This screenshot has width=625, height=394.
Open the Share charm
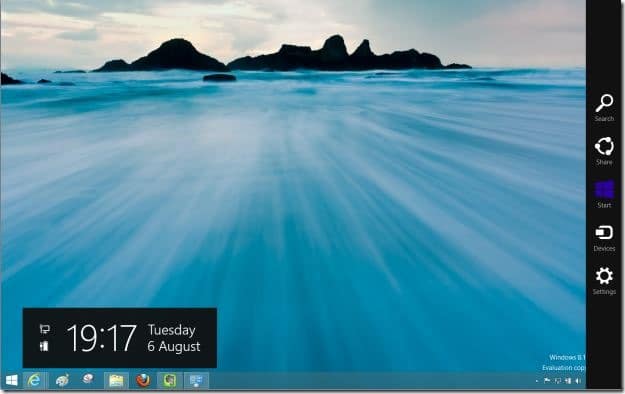pyautogui.click(x=604, y=151)
